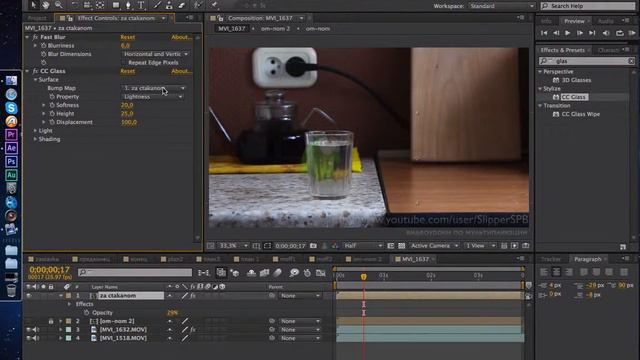Click the Composition Mini-Flowchart timeline icon
The image size is (640, 360).
tap(203, 273)
